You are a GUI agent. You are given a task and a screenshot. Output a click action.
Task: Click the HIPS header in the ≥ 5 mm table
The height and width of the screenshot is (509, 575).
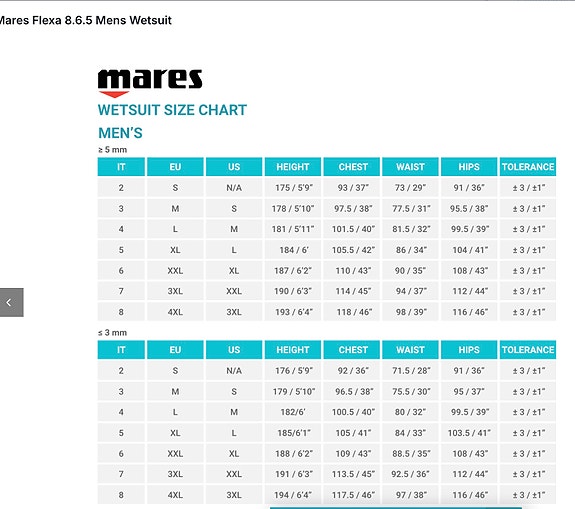coord(469,167)
